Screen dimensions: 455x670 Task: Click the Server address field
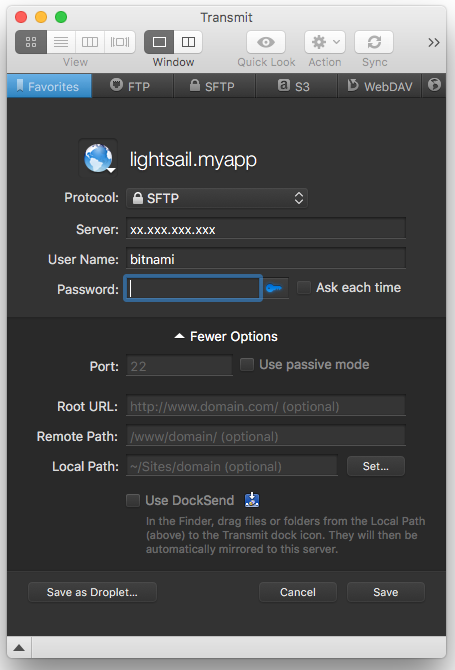click(x=266, y=229)
